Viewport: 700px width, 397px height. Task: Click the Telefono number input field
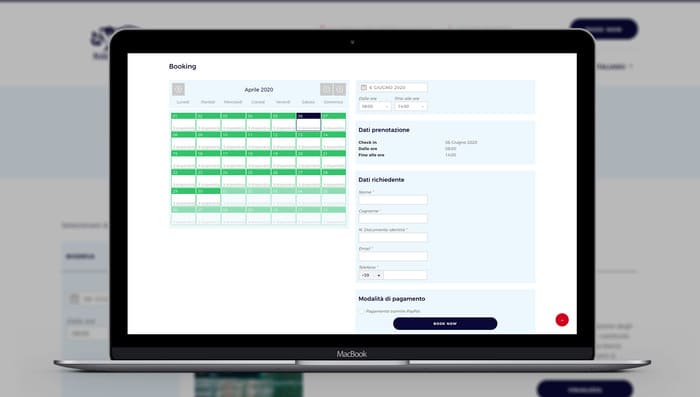coord(405,275)
